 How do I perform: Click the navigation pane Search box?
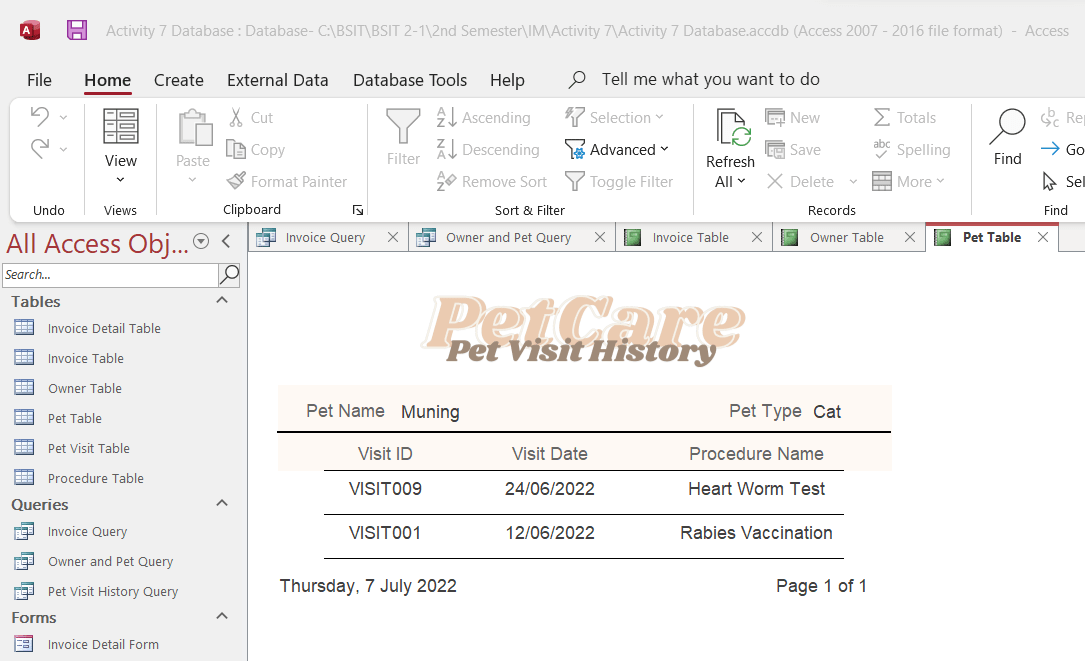click(x=109, y=274)
